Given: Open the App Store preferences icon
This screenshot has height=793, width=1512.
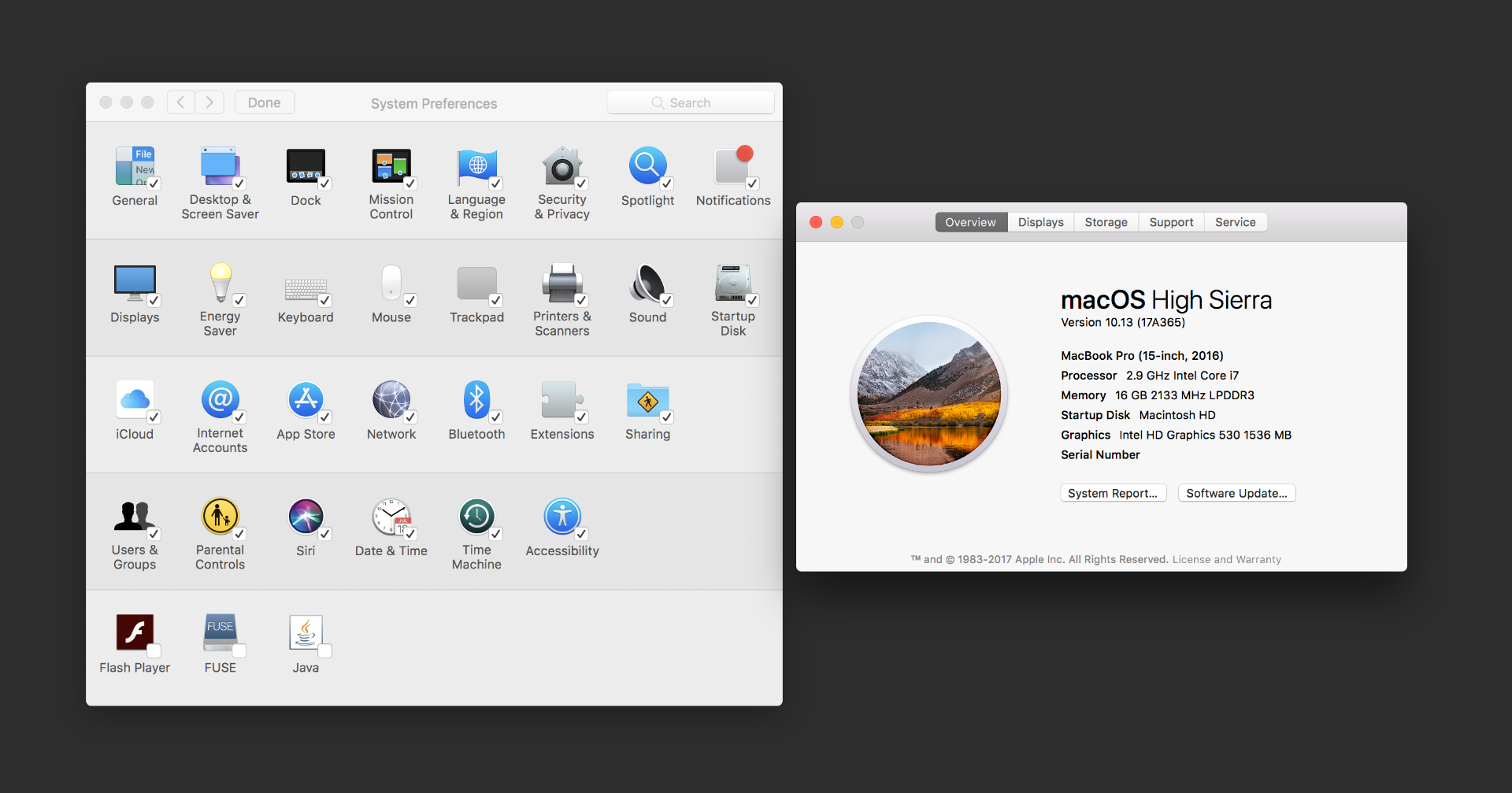Looking at the screenshot, I should pyautogui.click(x=306, y=399).
